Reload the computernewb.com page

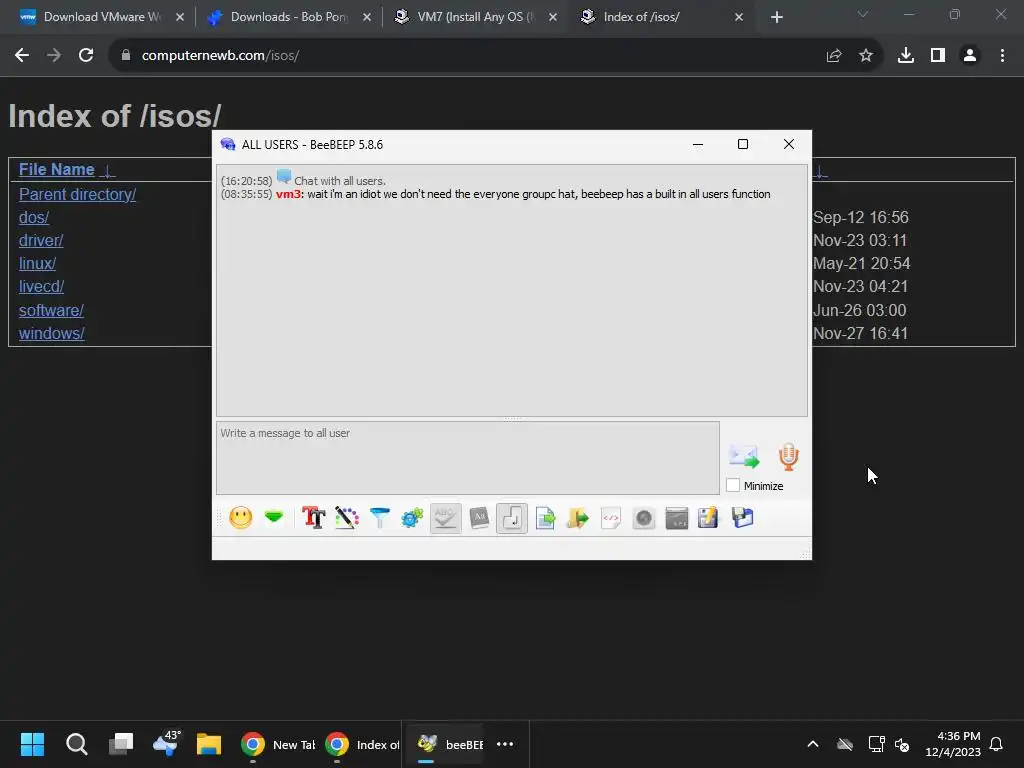86,56
